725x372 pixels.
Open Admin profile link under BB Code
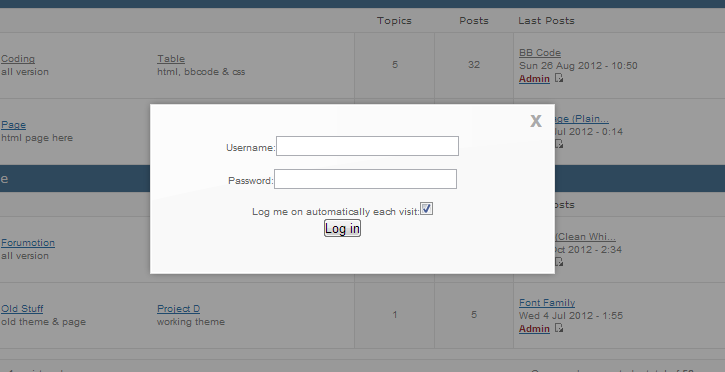[x=534, y=79]
